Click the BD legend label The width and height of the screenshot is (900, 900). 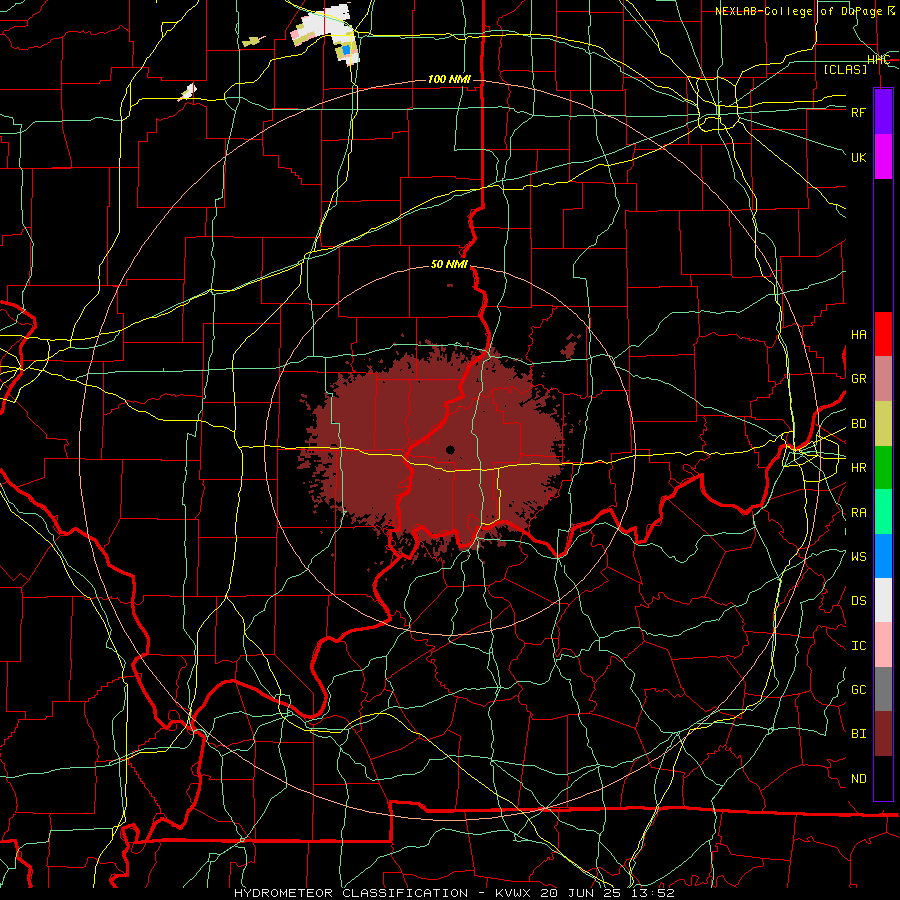(858, 424)
